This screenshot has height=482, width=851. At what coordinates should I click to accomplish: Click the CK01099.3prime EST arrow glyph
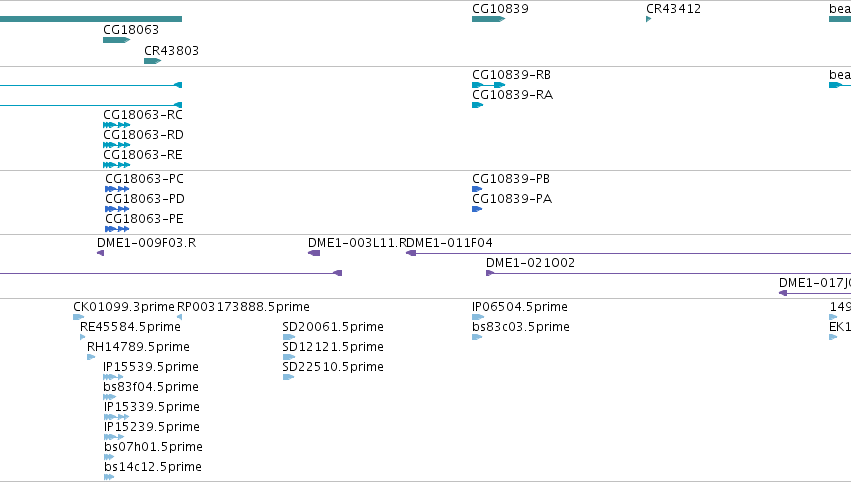tap(79, 317)
